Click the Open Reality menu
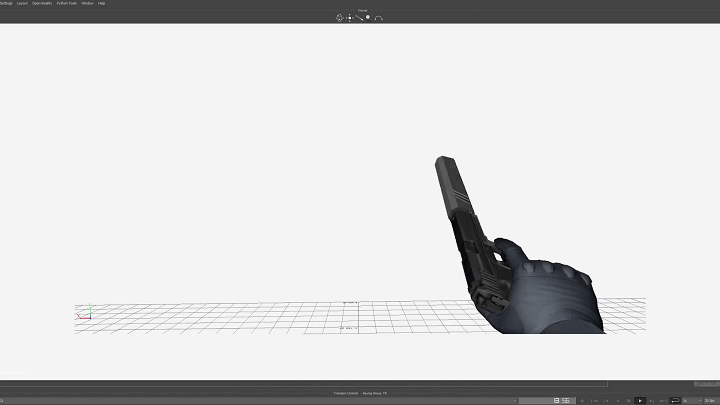 [41, 3]
